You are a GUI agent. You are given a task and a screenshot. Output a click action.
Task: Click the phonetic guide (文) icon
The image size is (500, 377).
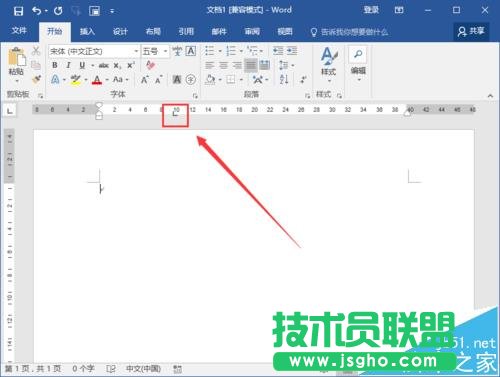click(177, 51)
